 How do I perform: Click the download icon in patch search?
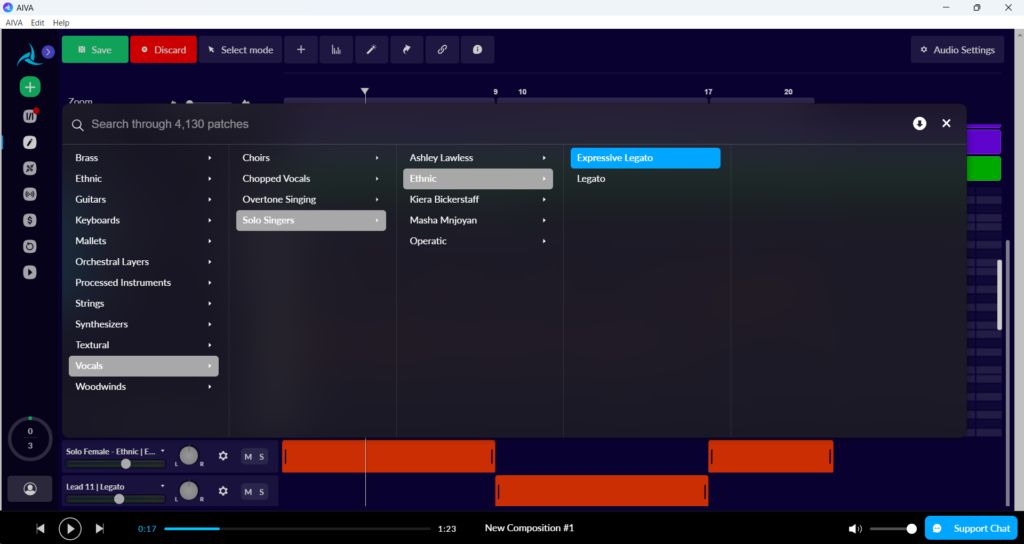click(x=920, y=123)
